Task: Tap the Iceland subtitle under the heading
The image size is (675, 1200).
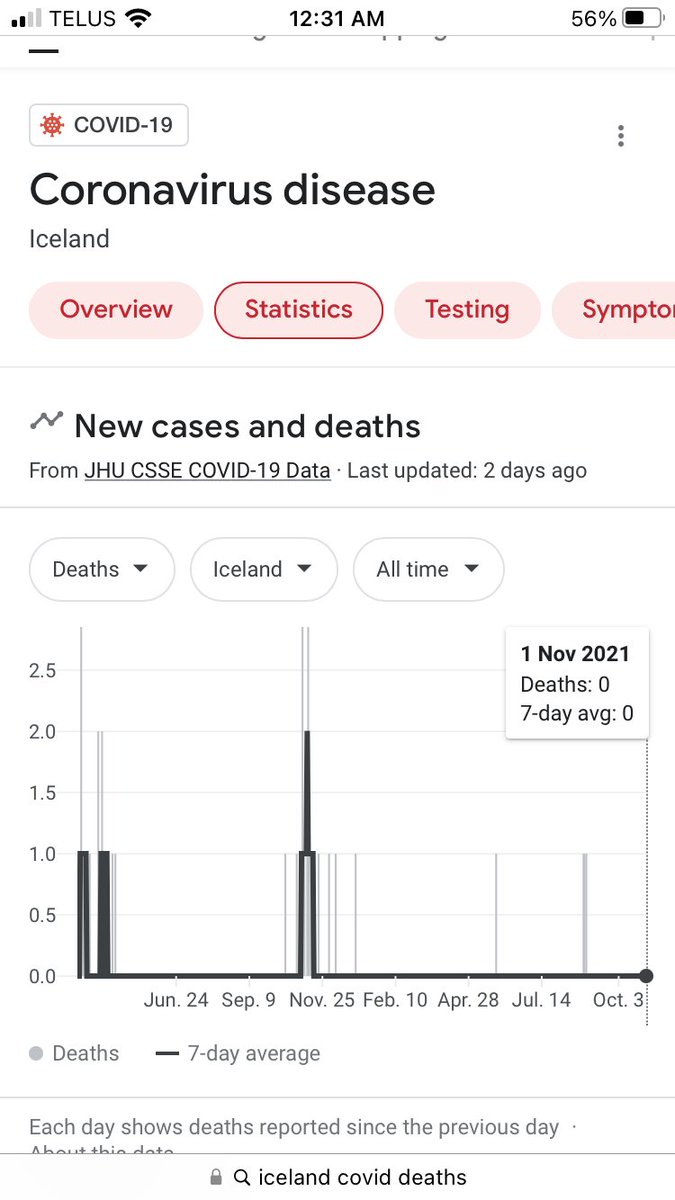Action: [69, 240]
